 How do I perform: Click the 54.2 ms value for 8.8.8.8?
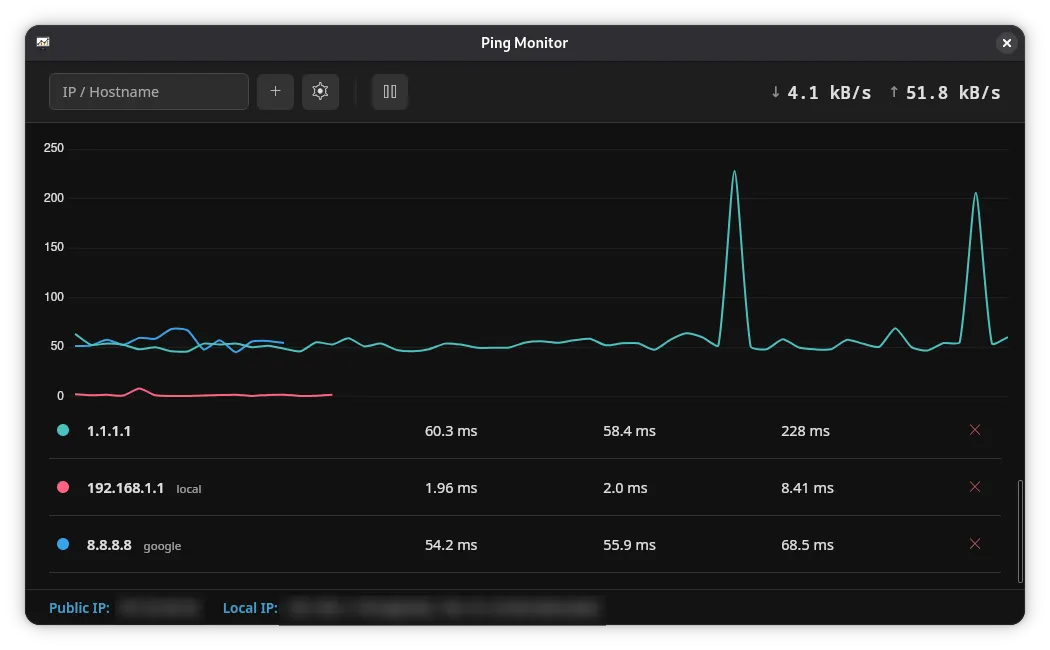coord(451,545)
